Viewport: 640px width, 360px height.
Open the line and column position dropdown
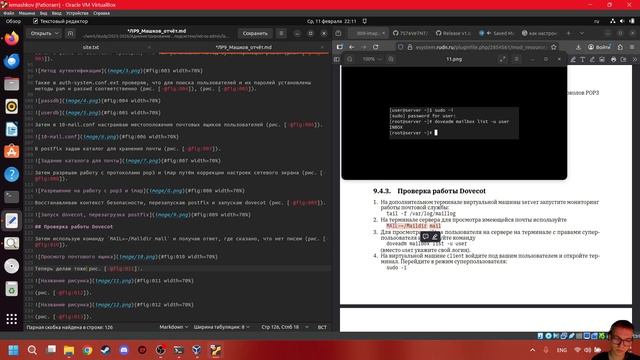284,327
